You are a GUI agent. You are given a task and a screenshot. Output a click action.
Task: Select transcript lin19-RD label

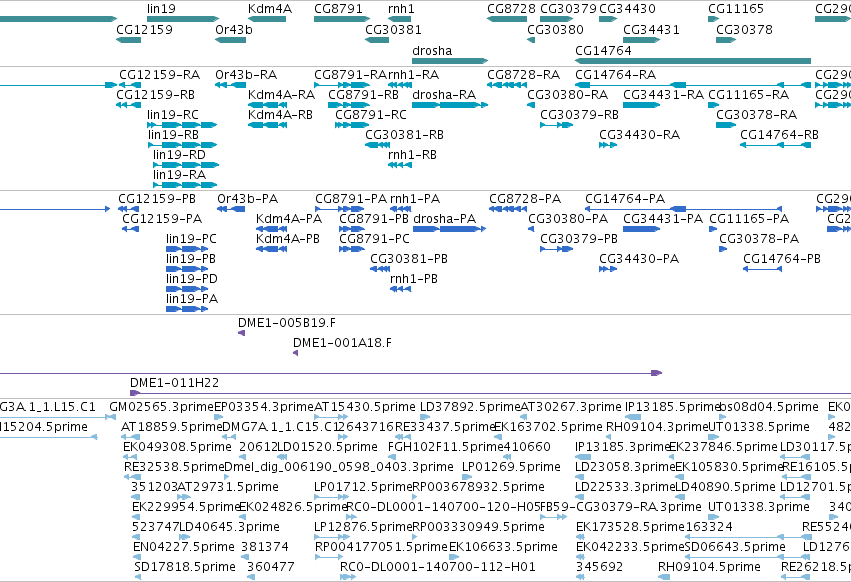click(x=180, y=155)
